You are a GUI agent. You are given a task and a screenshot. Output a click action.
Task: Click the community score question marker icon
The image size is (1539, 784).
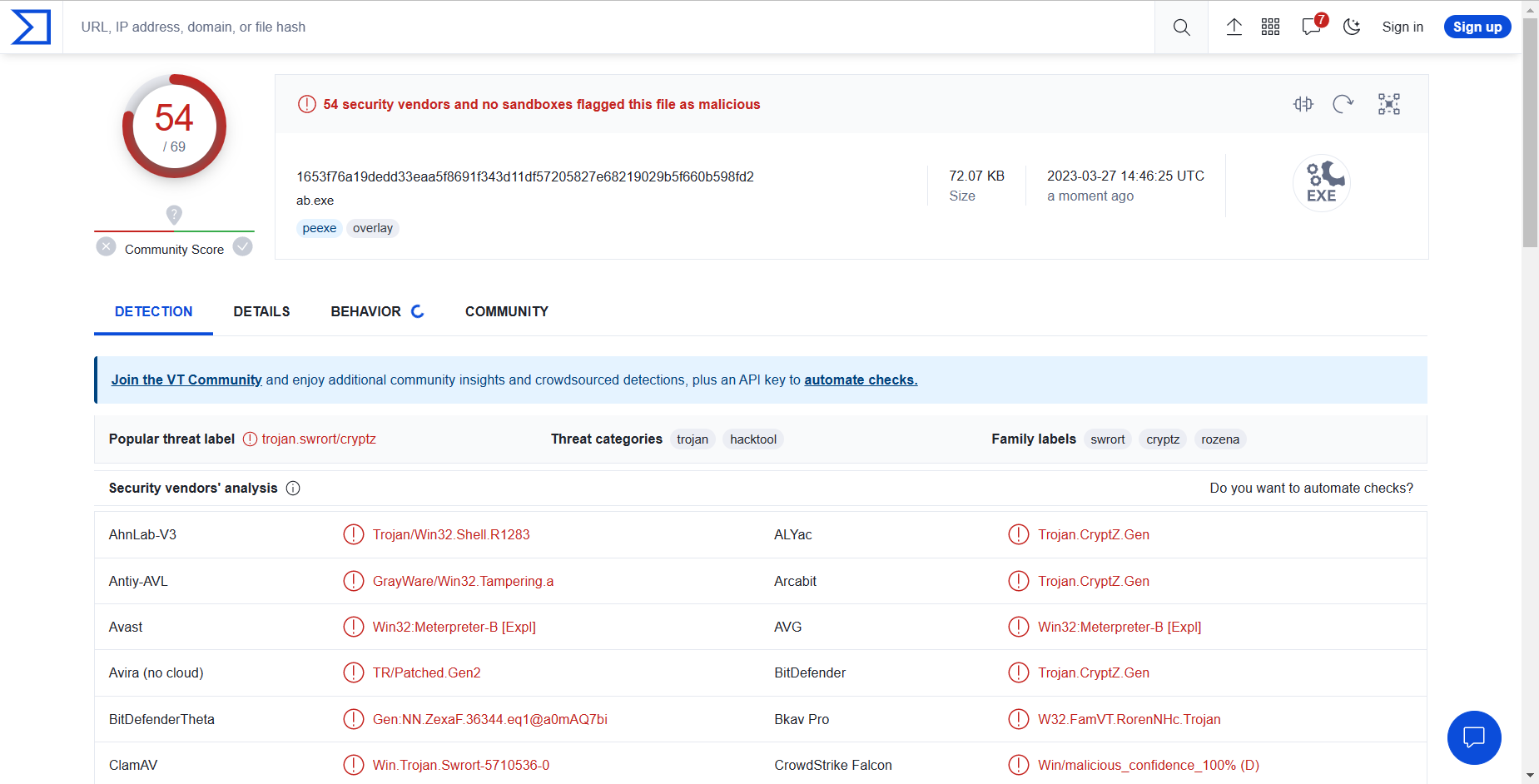[x=174, y=215]
